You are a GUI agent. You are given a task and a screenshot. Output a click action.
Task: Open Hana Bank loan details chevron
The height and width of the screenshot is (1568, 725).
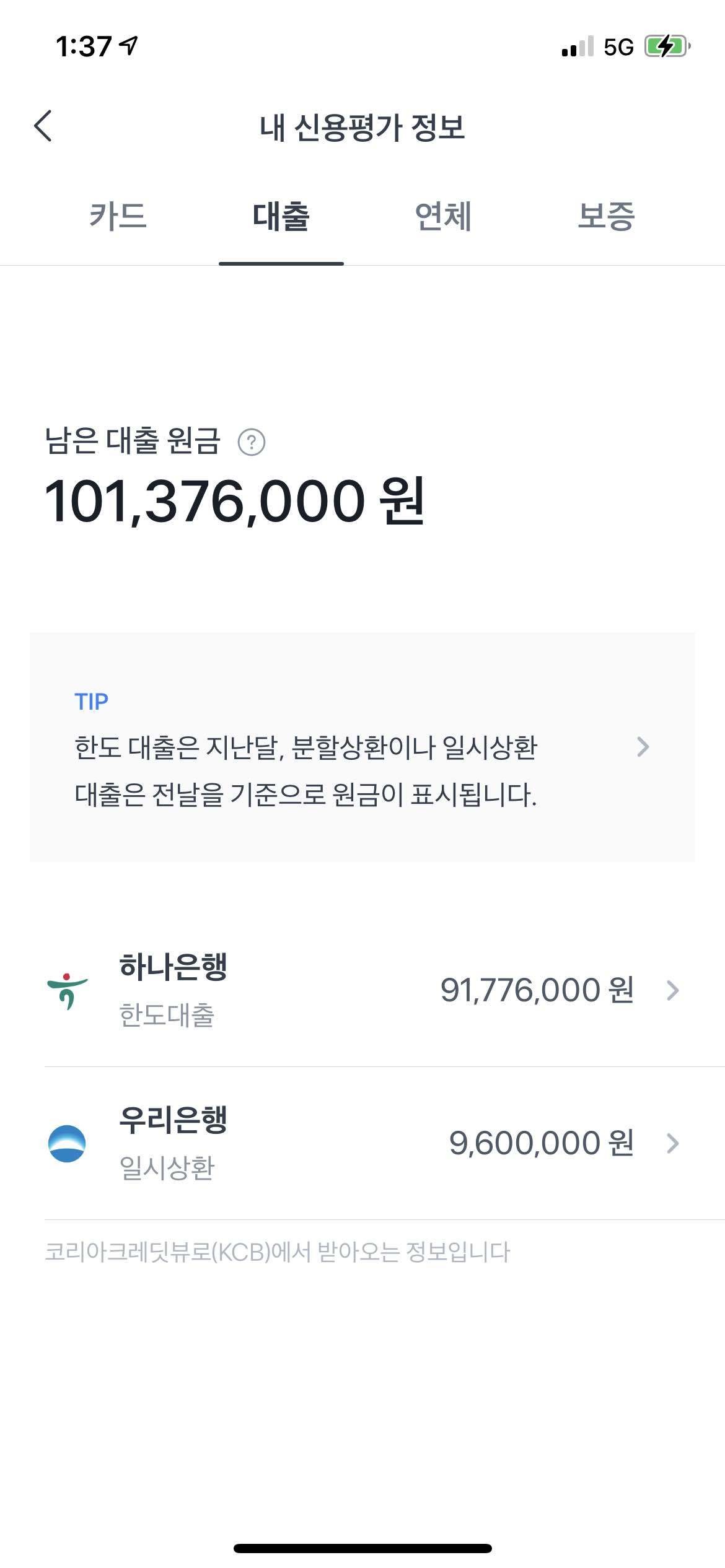672,990
